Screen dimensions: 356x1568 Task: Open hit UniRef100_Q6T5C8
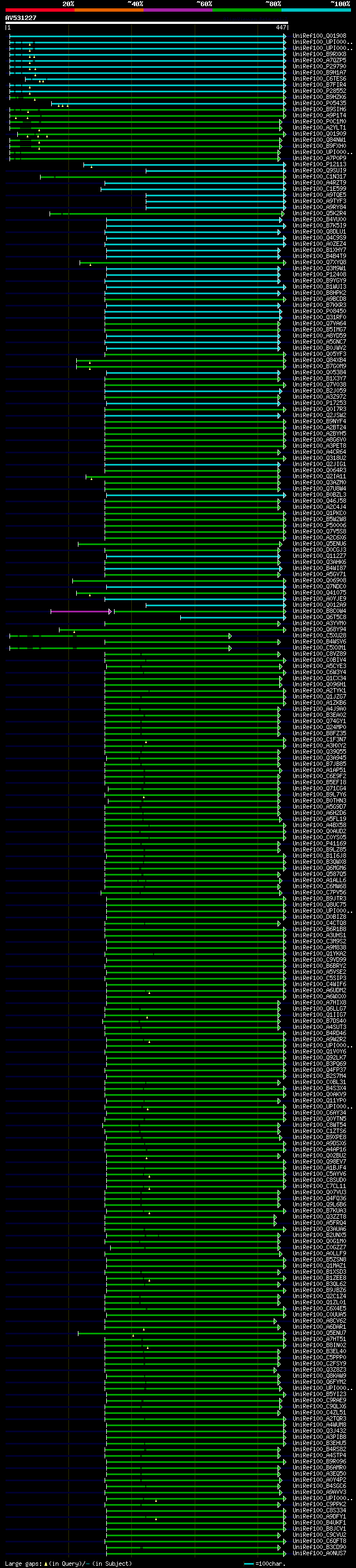319,617
